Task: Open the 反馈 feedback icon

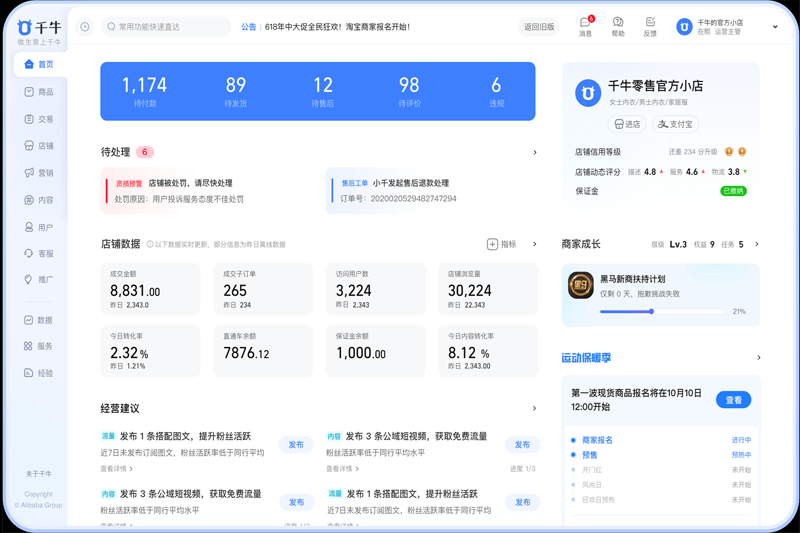Action: click(x=650, y=24)
